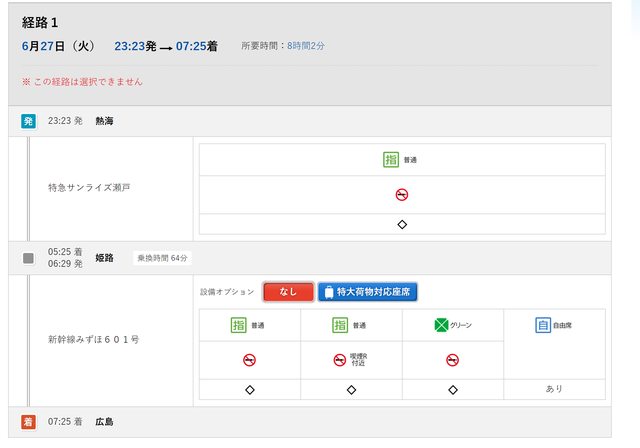Click the availability diamond under the Green car column
640x448 pixels.
453,390
